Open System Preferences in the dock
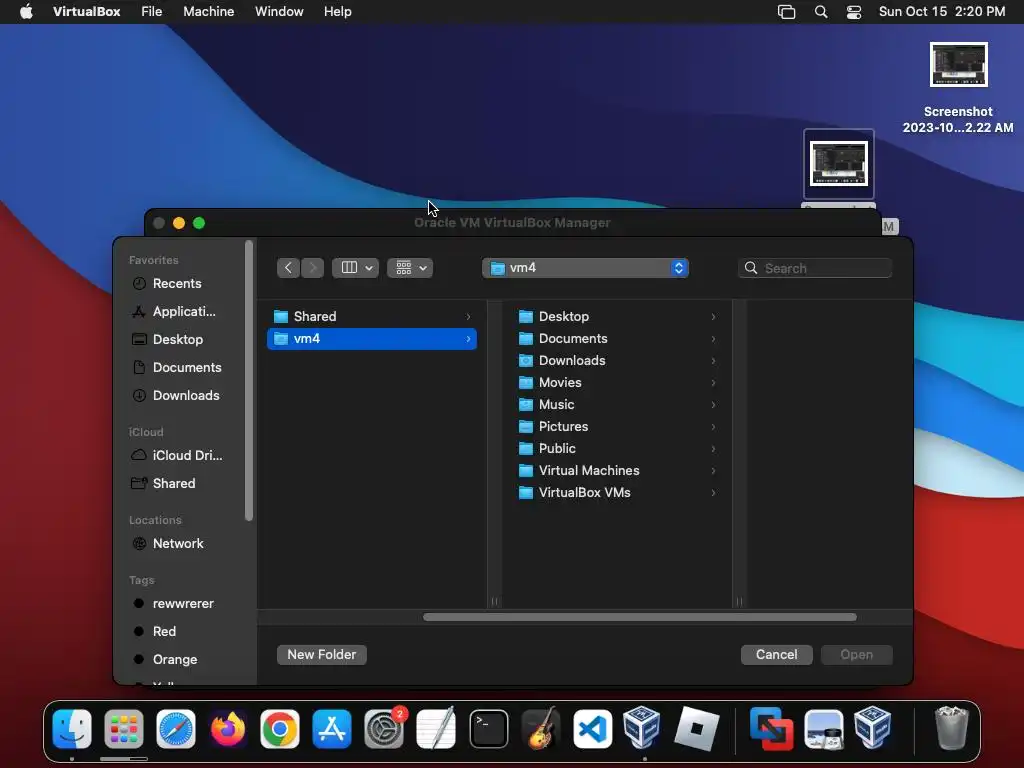This screenshot has height=768, width=1024. click(x=384, y=729)
